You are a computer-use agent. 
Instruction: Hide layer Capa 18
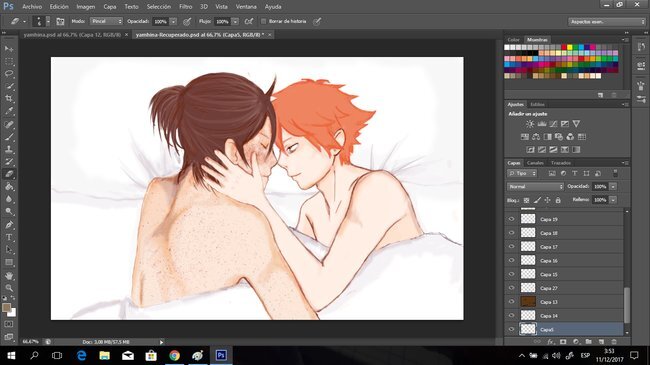click(x=511, y=233)
